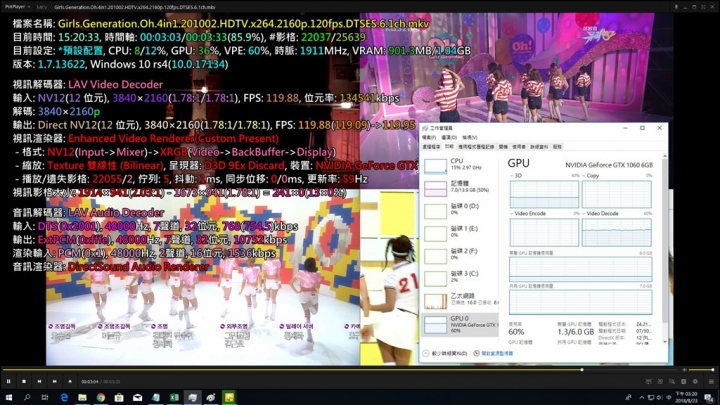Click the 3D usage graph
720x405 pixels.
tap(544, 194)
